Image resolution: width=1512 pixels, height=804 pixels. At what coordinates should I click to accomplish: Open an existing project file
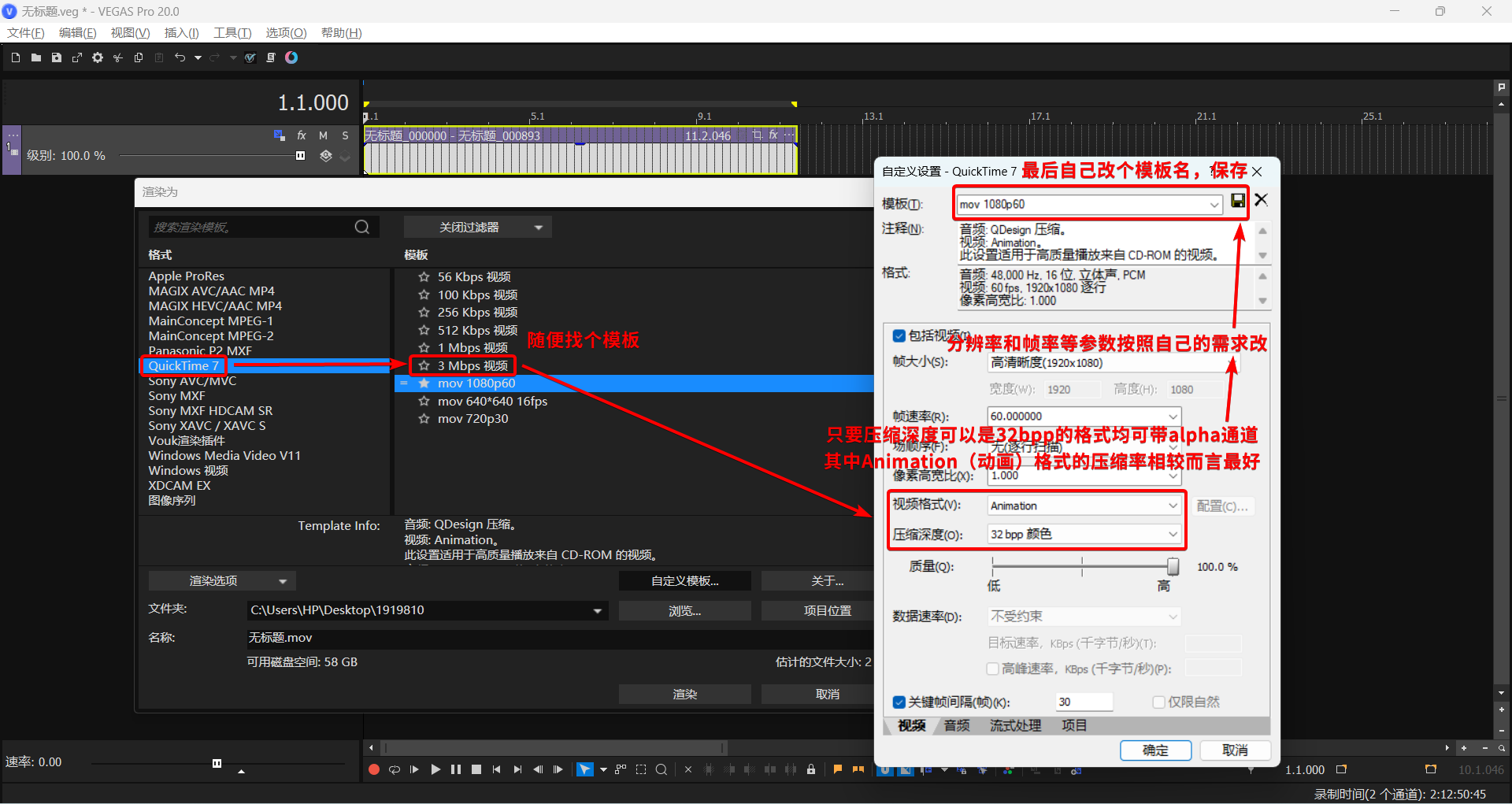point(35,57)
